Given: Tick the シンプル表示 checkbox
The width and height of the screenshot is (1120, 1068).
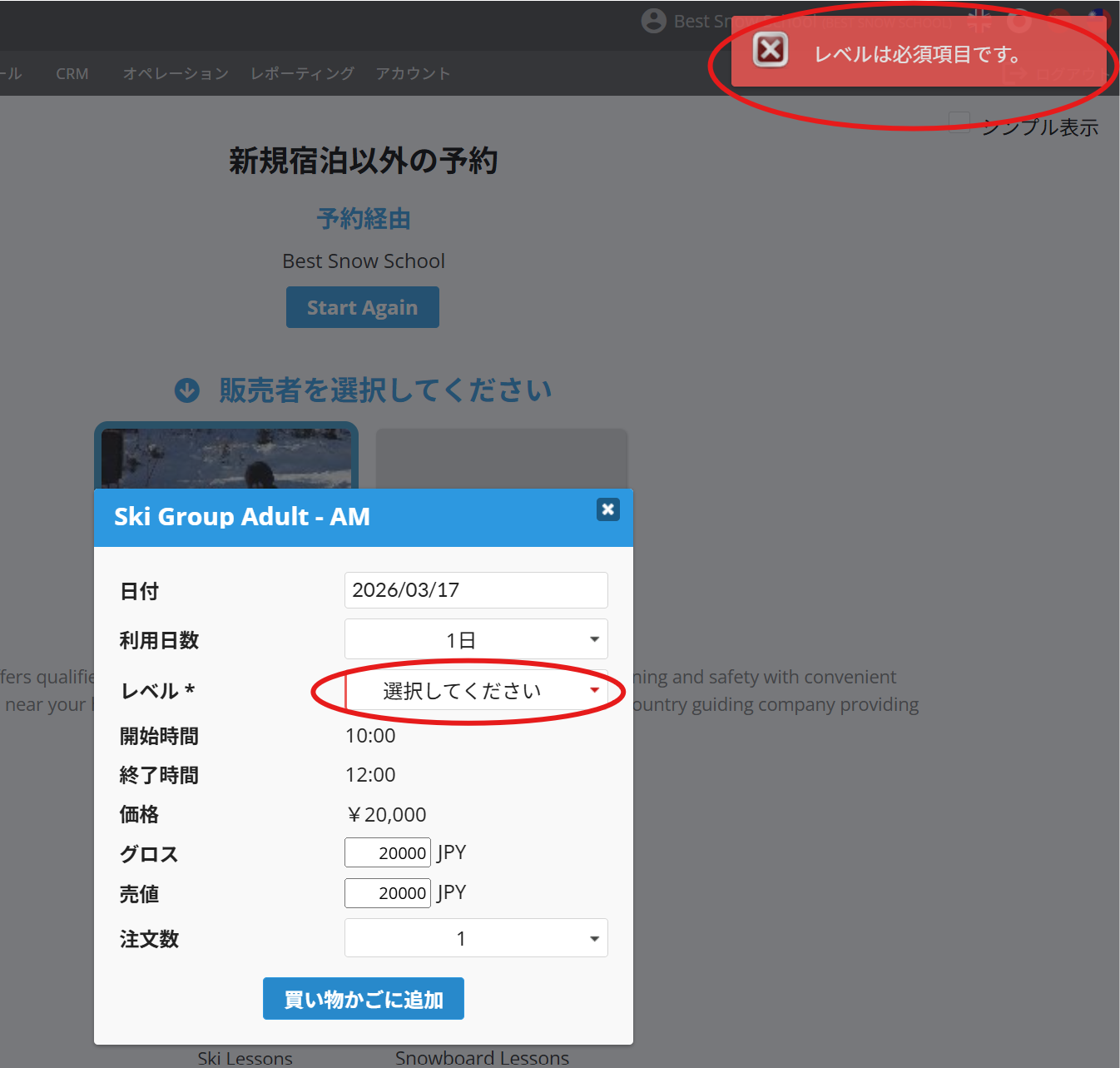Looking at the screenshot, I should 959,122.
